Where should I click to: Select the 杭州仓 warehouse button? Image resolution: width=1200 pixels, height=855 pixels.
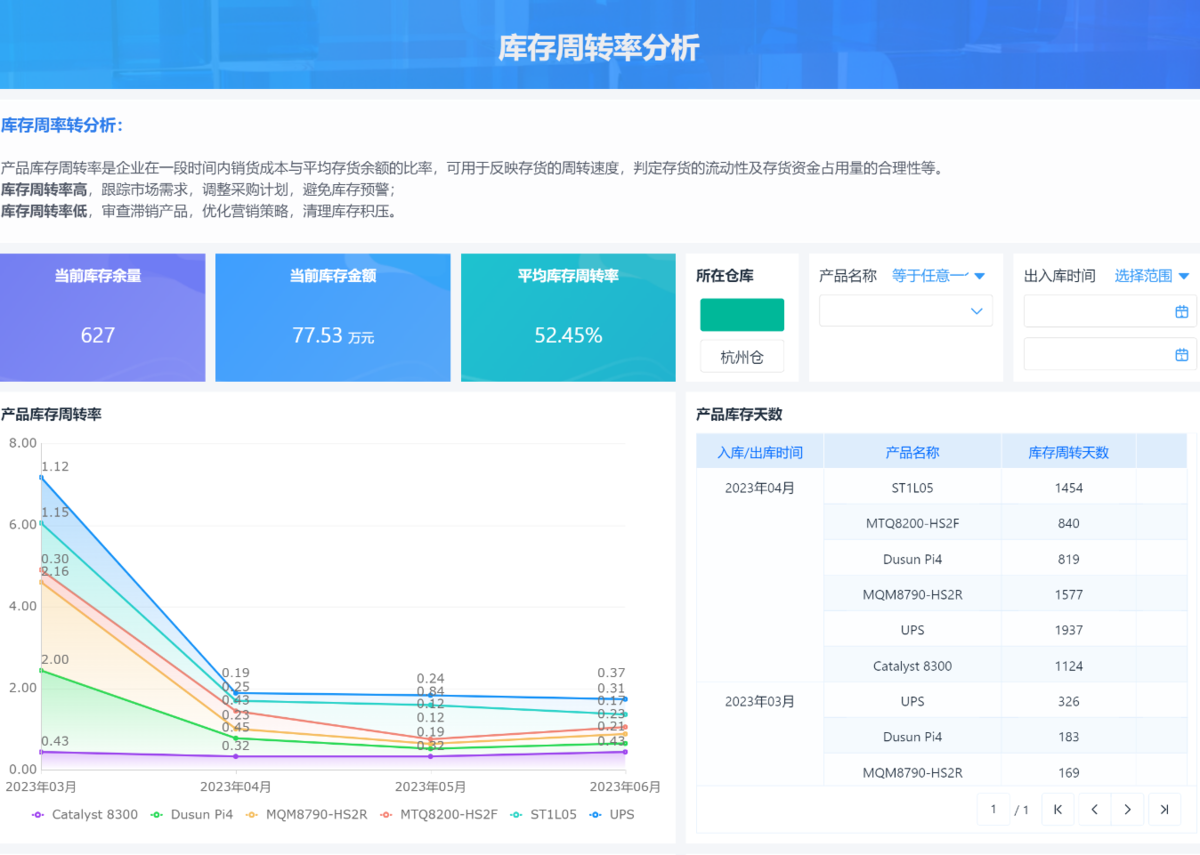(741, 357)
